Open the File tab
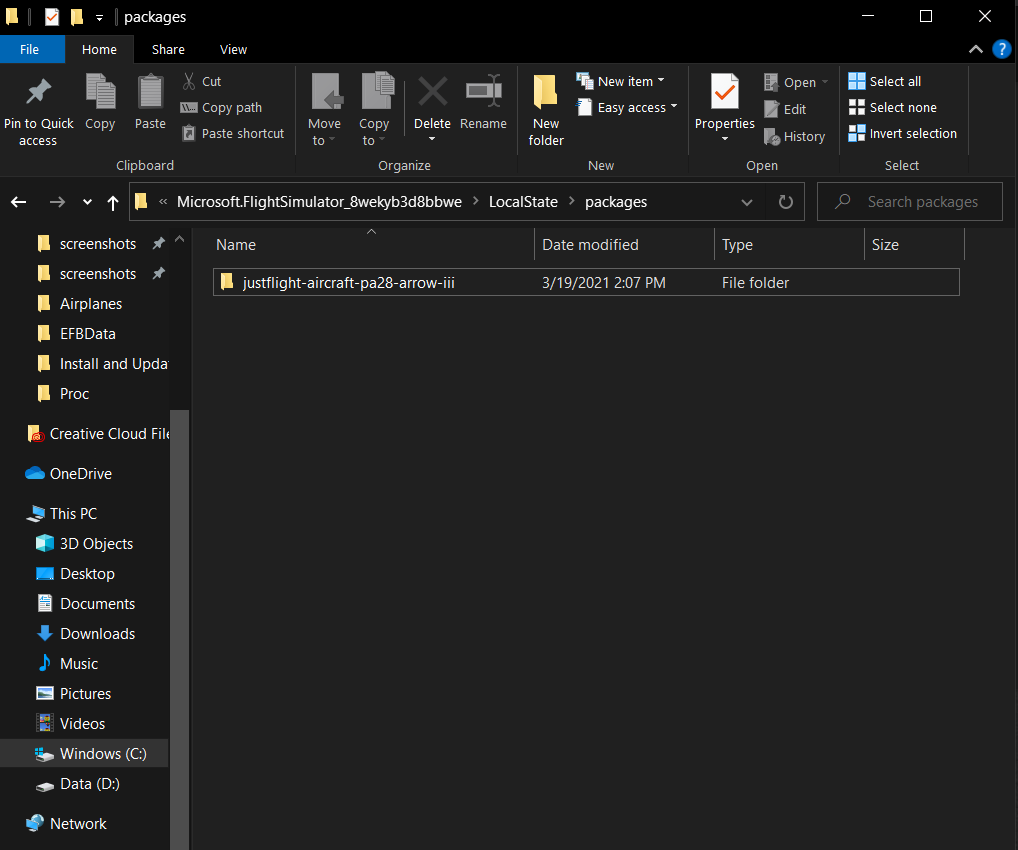 (29, 49)
